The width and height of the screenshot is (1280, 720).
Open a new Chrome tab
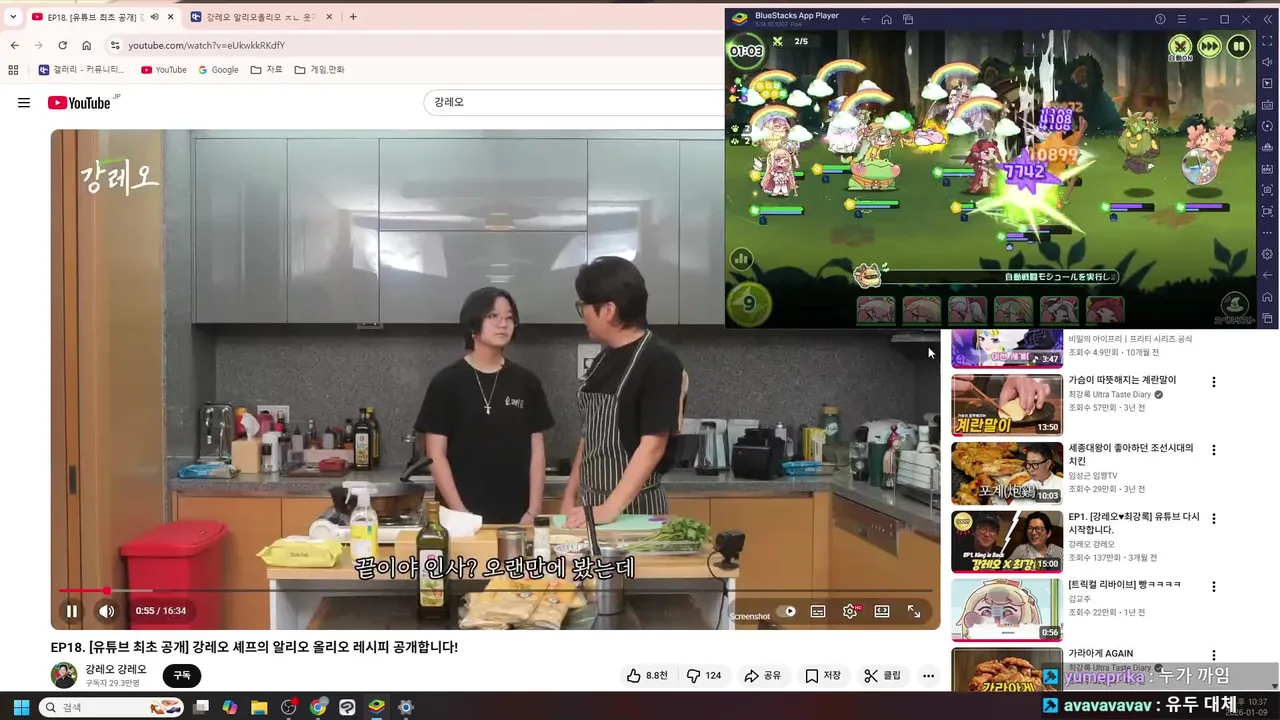(x=353, y=17)
